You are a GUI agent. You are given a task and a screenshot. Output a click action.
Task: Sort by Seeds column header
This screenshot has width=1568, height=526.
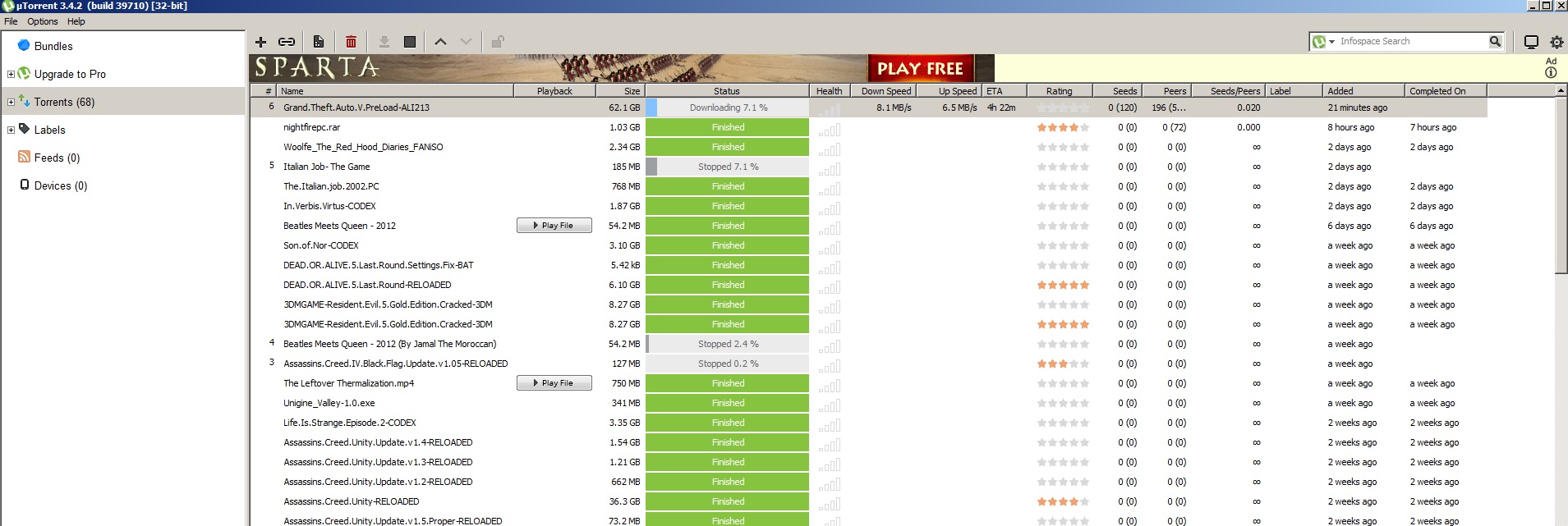(1119, 91)
